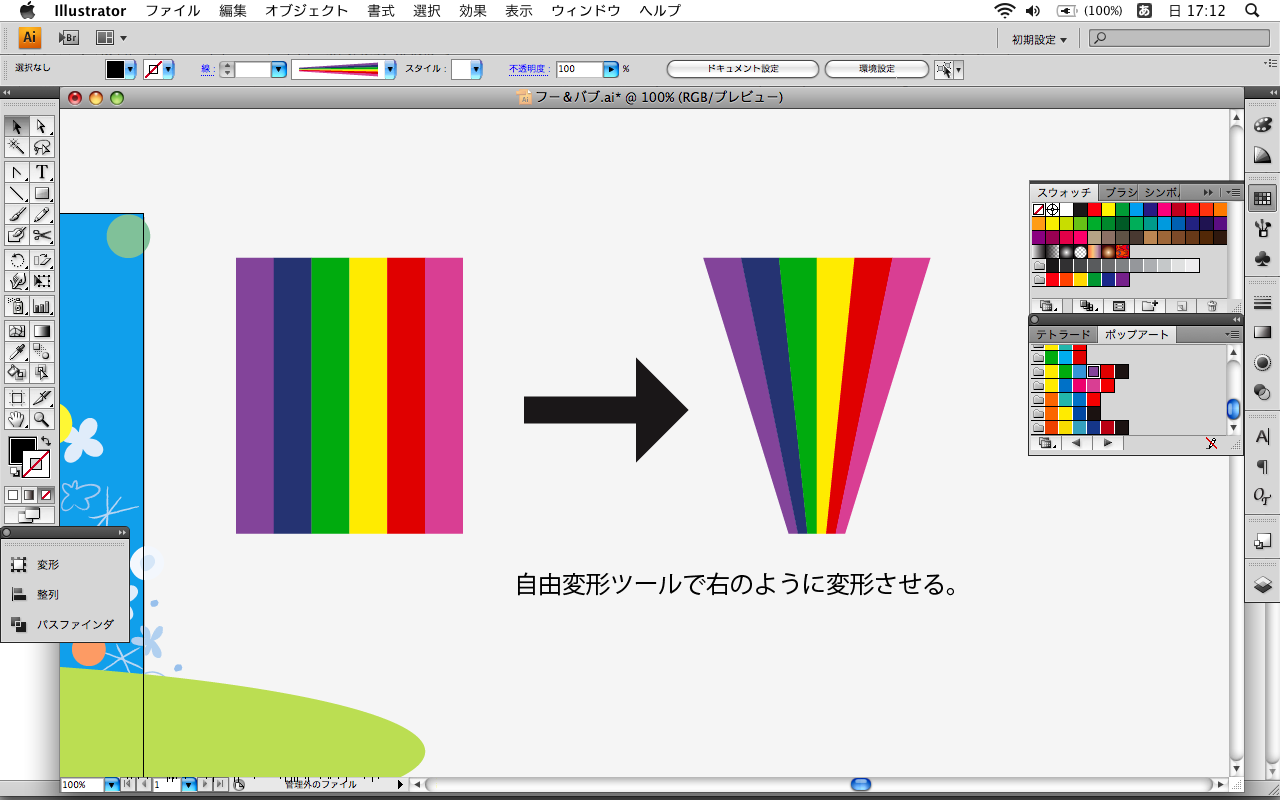
Task: Click the new color group folder icon
Action: tap(1149, 306)
